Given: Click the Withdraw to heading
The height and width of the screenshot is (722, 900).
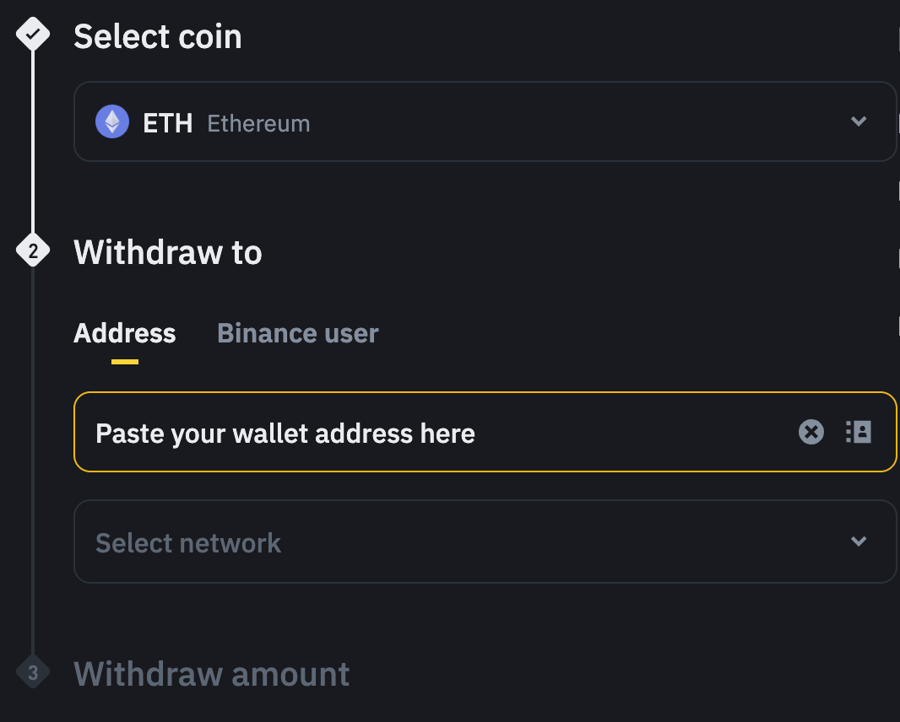Looking at the screenshot, I should tap(167, 252).
